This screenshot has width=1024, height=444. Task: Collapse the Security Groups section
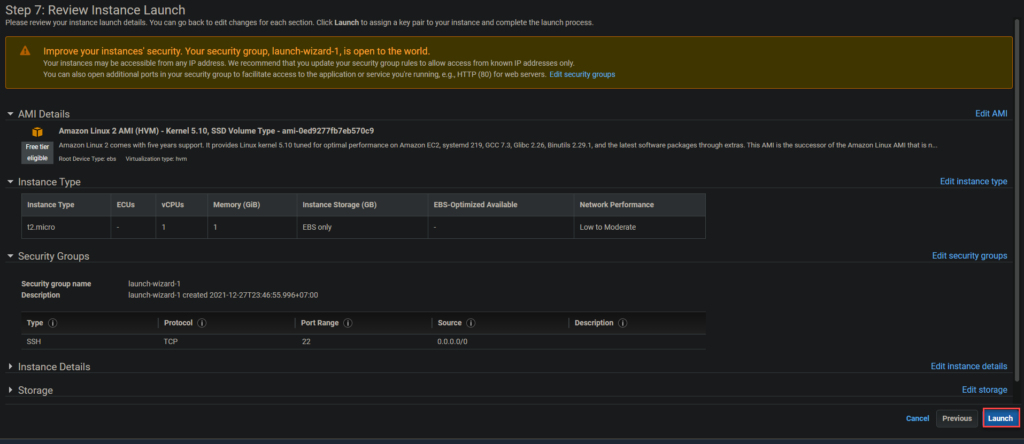click(11, 257)
